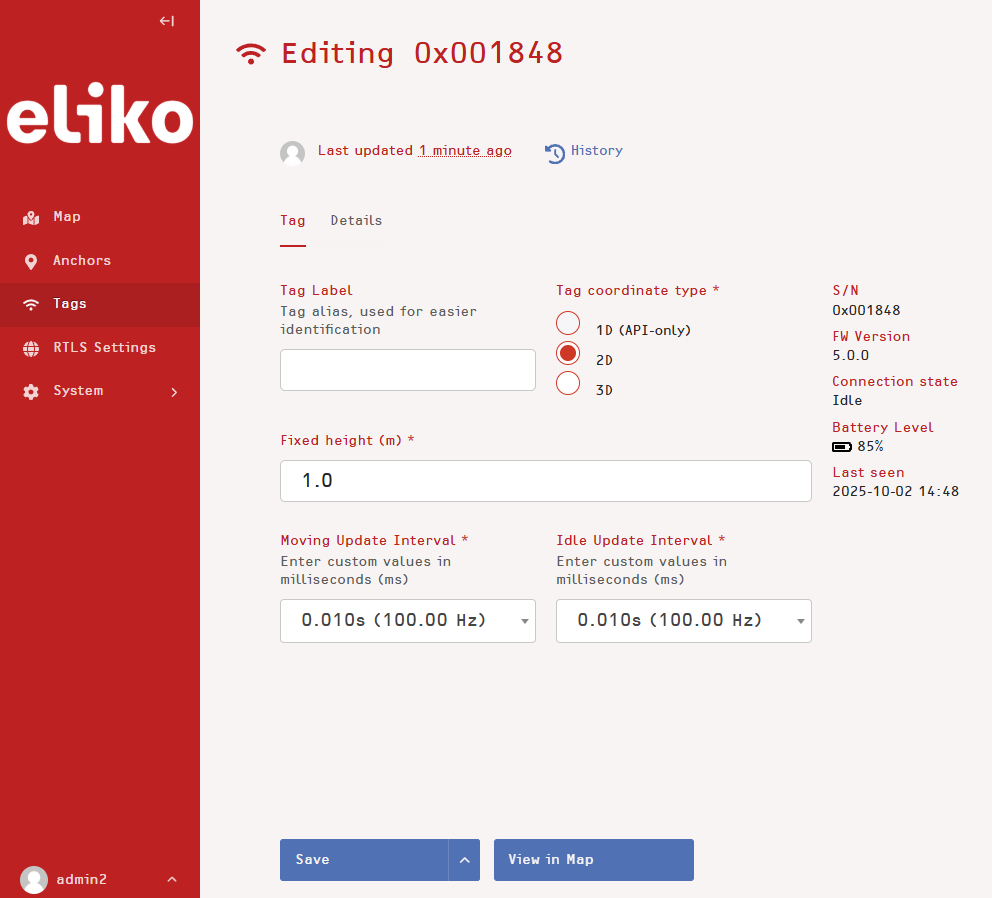Viewport: 992px width, 898px height.
Task: Click the Map icon in sidebar
Action: (x=31, y=218)
